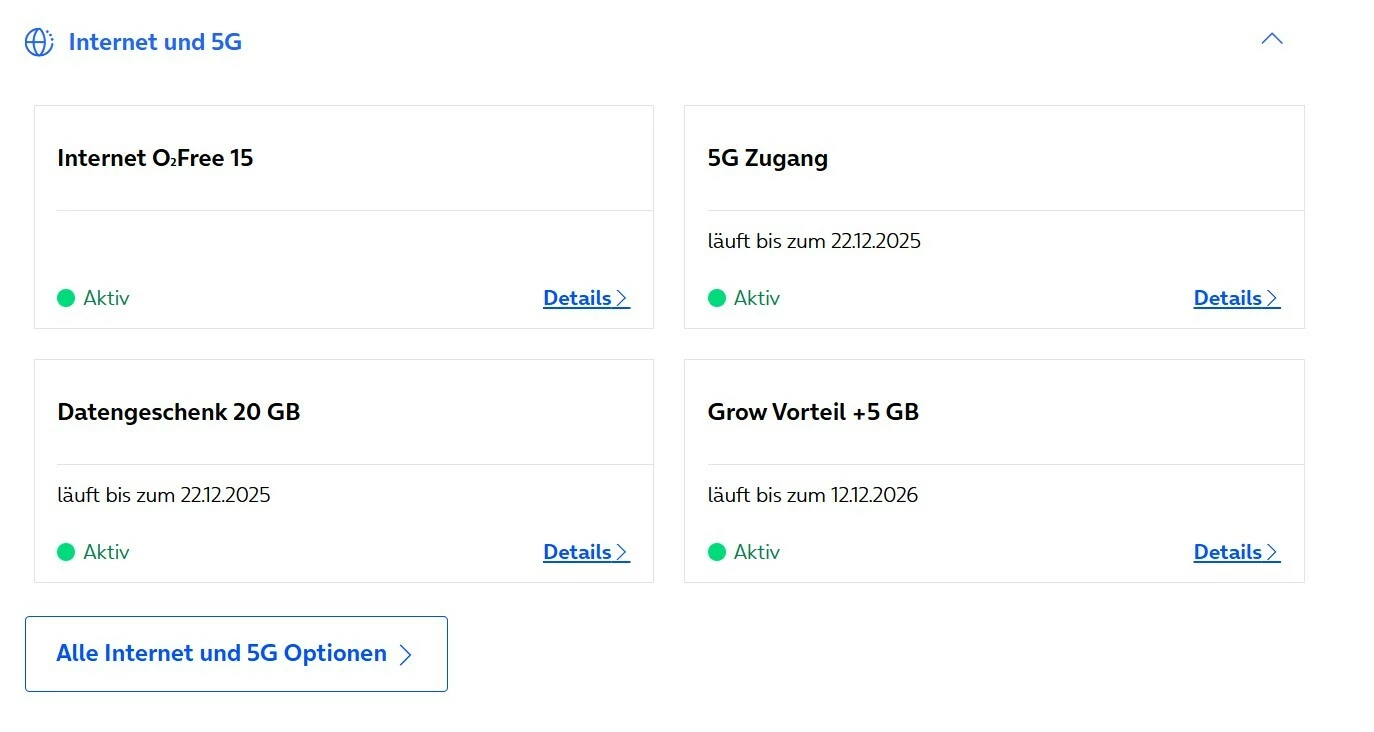Click the globe icon beside Internet und 5G
This screenshot has height=732, width=1374.
[x=39, y=42]
